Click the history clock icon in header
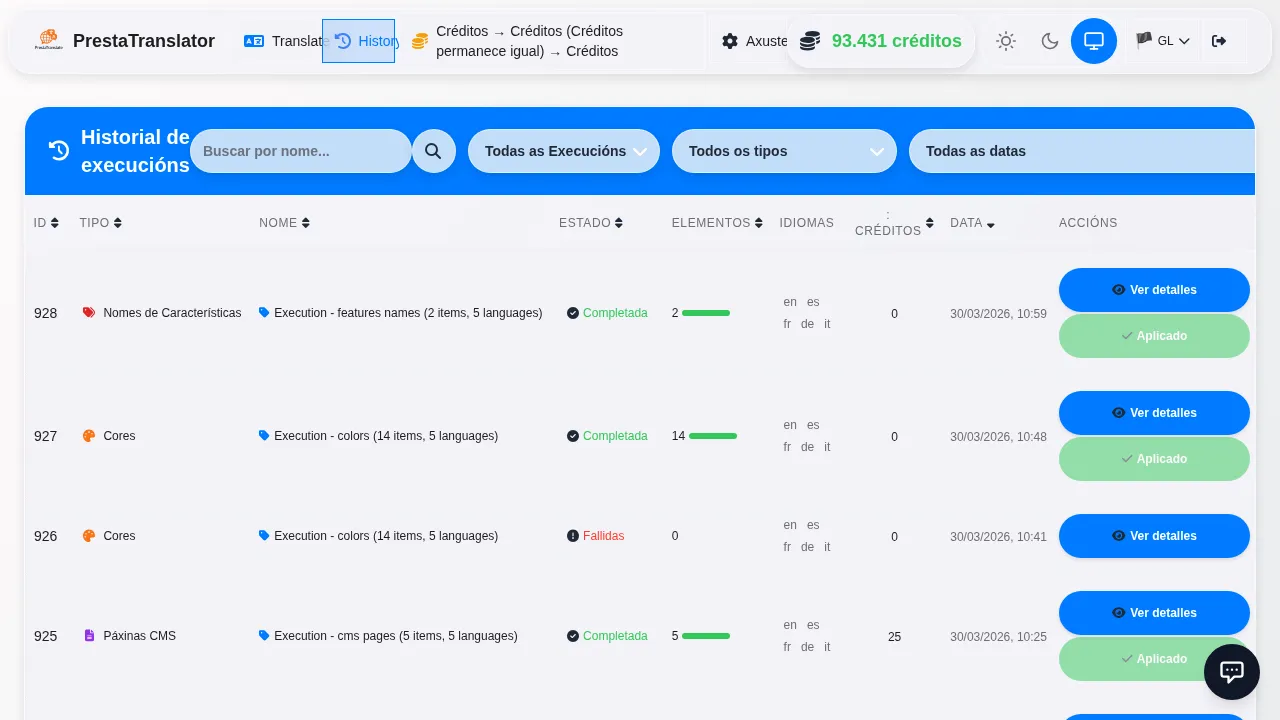This screenshot has height=720, width=1280. click(343, 41)
